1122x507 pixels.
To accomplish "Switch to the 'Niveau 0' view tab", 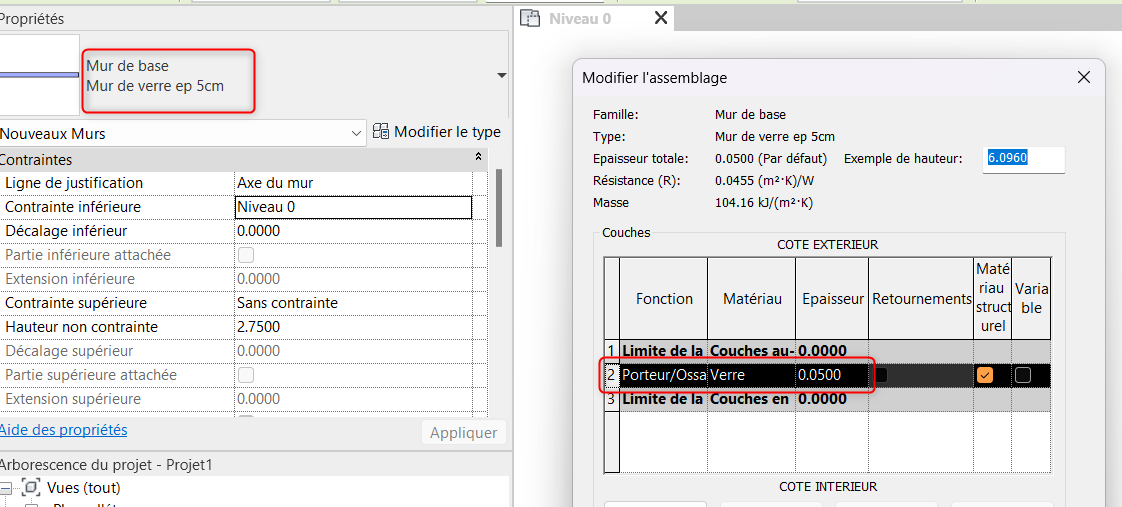I will 580,19.
